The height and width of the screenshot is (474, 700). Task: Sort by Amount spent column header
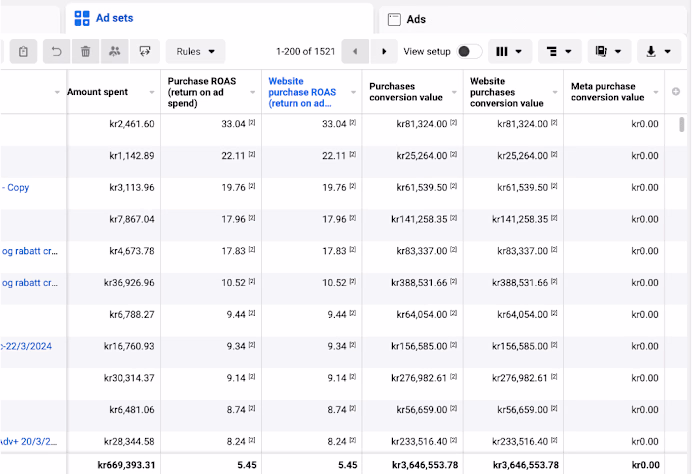coord(98,92)
